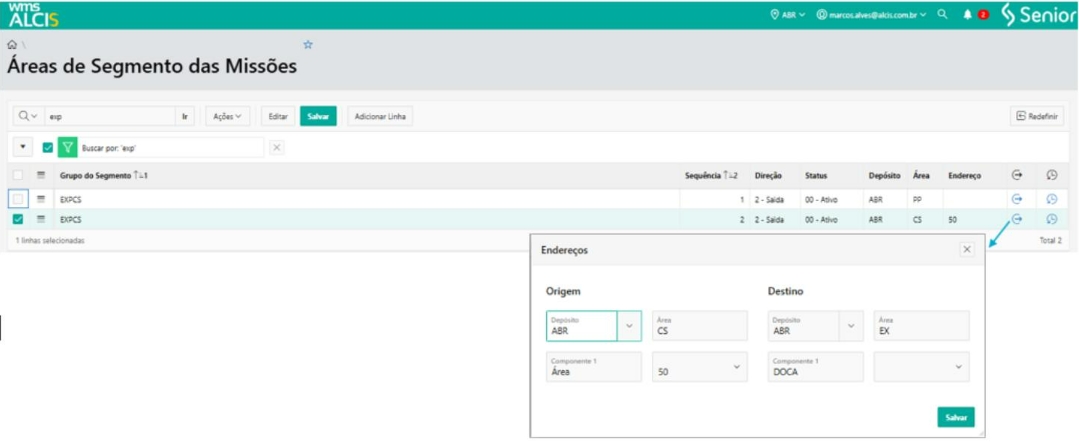Click Origem Depósito field with ABR
1079x442 pixels.
tap(581, 326)
